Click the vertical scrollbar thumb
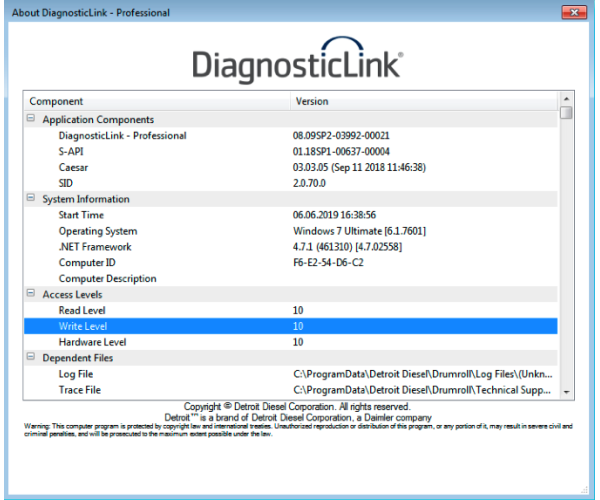Viewport: 600px width, 500px height. [566, 112]
